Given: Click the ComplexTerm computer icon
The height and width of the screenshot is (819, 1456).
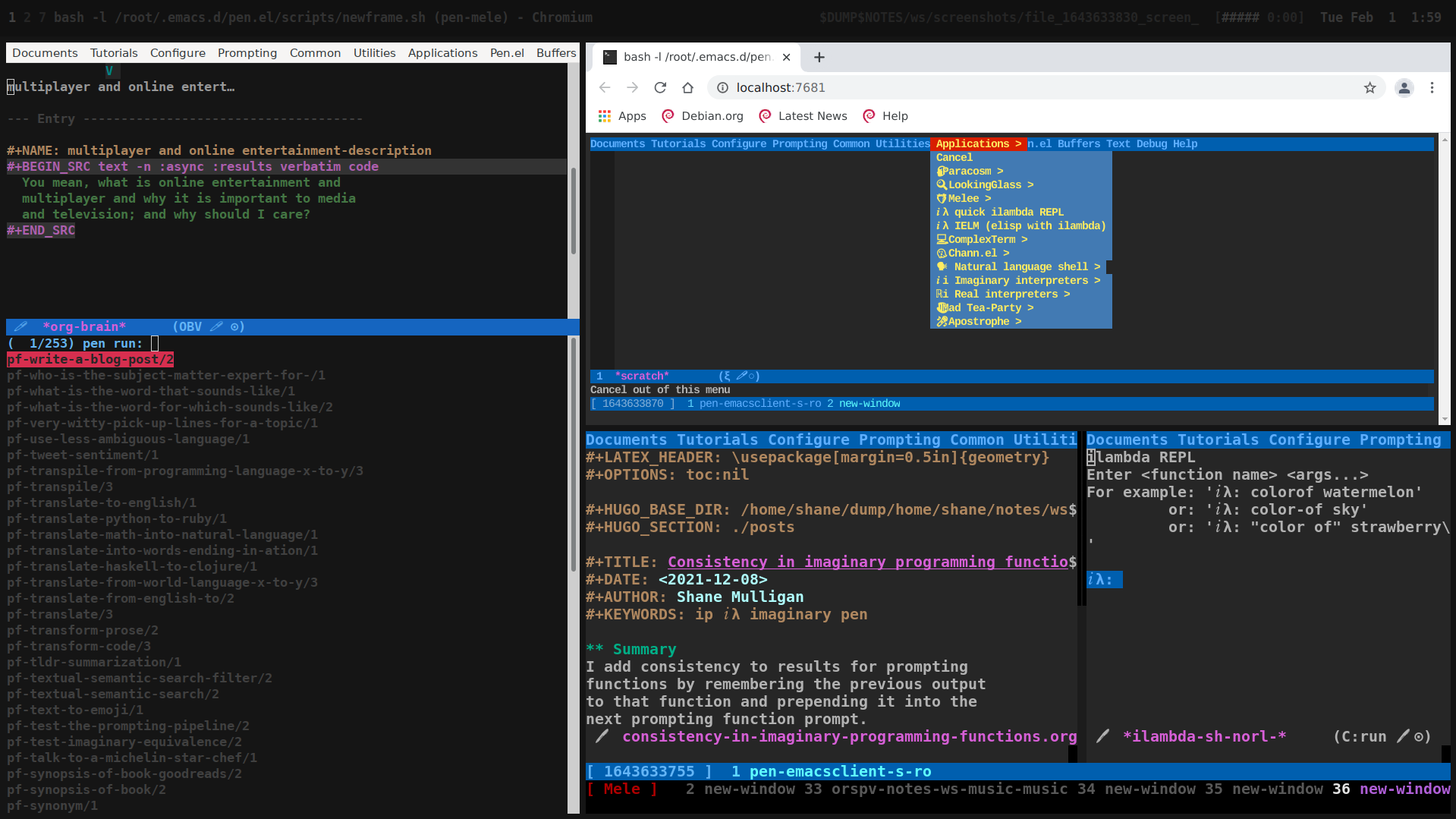Looking at the screenshot, I should pyautogui.click(x=942, y=239).
